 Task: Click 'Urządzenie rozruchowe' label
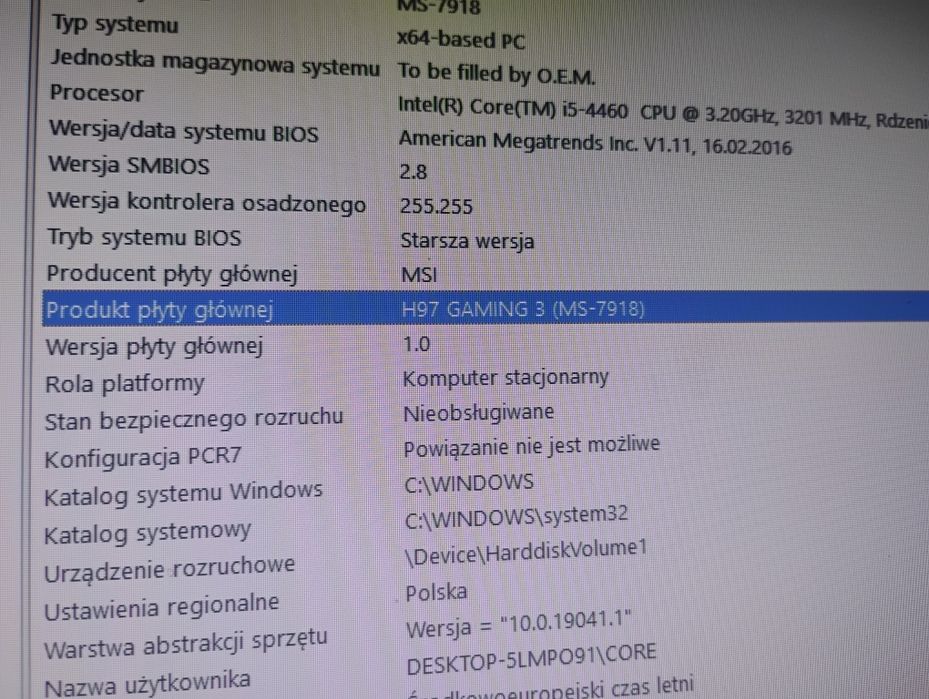tap(169, 569)
